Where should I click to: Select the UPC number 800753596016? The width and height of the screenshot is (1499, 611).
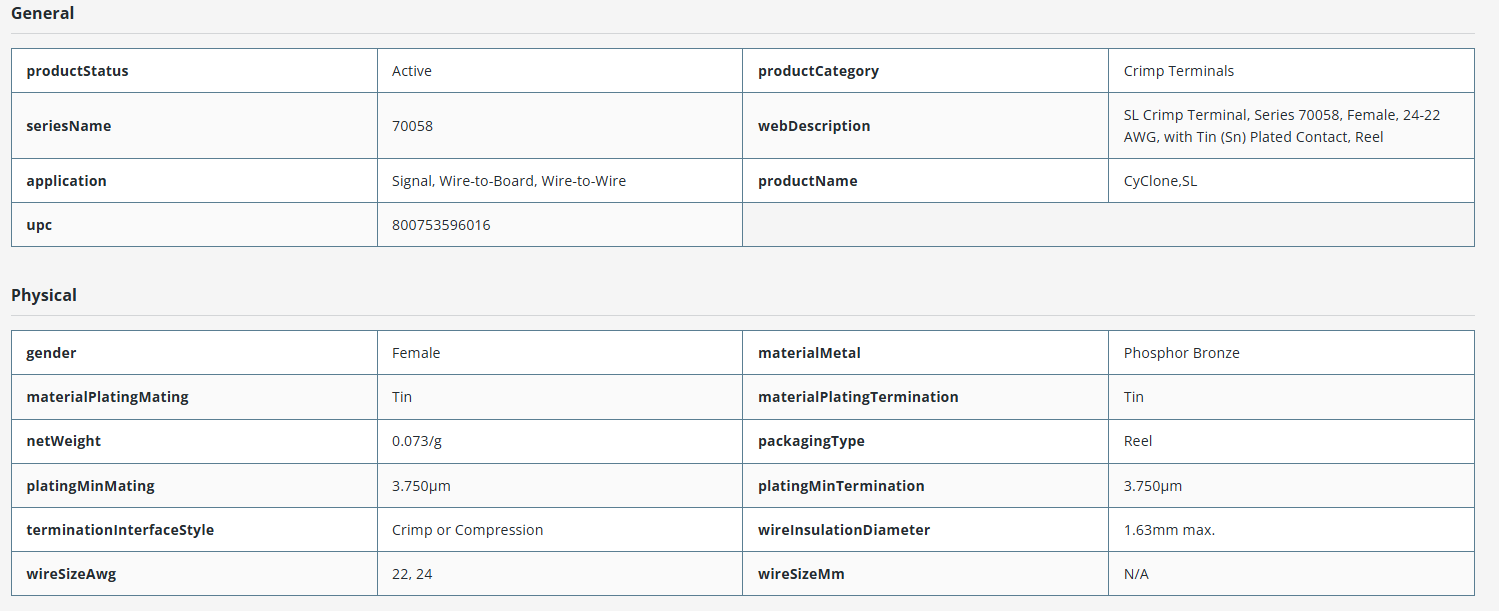point(441,225)
